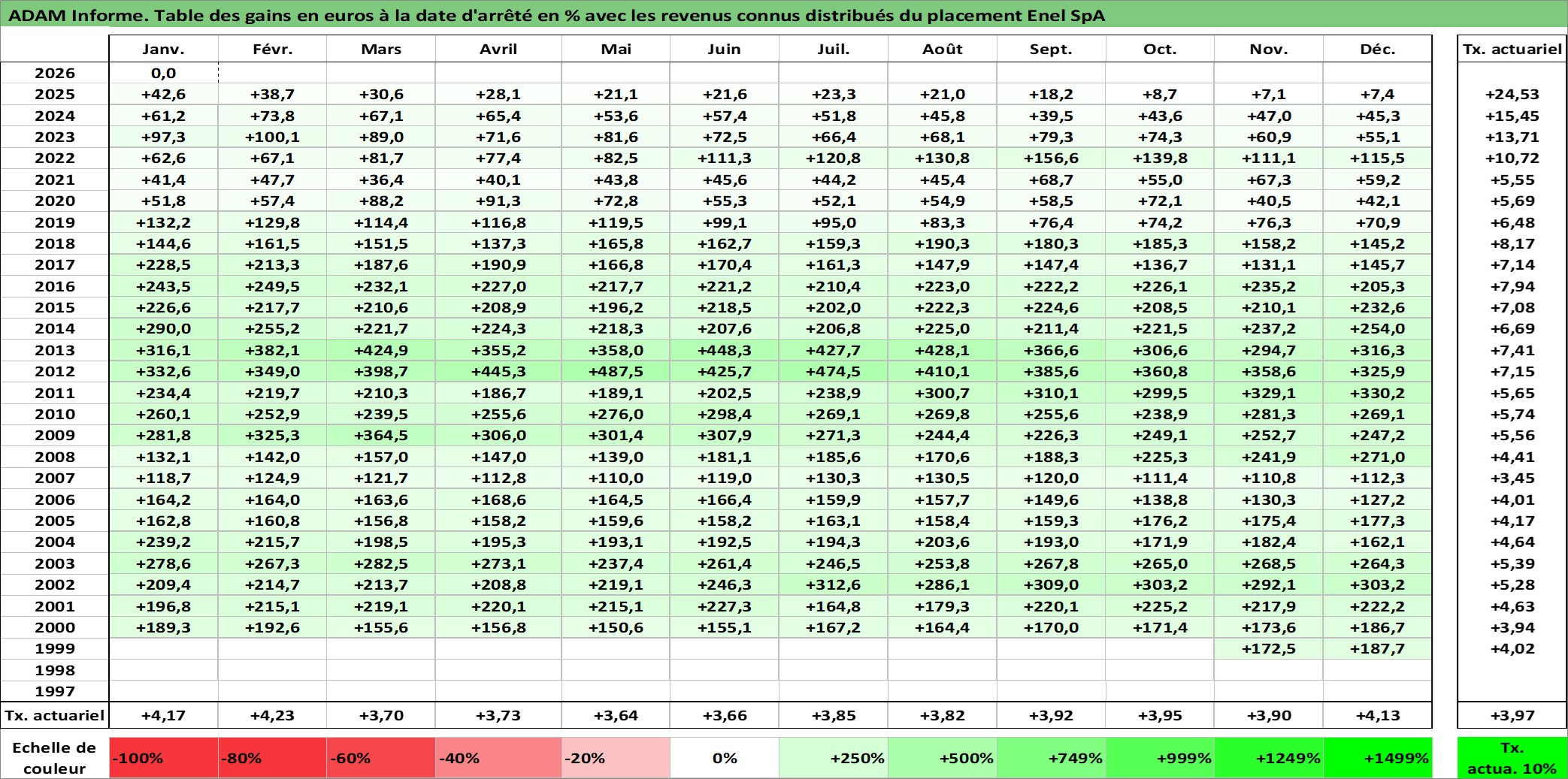The height and width of the screenshot is (779, 1568).
Task: Click the white 0% scale swatch
Action: pos(725,758)
